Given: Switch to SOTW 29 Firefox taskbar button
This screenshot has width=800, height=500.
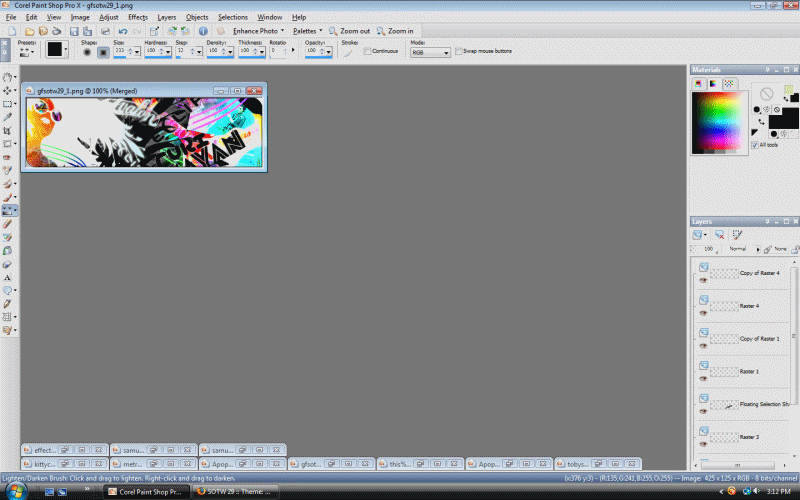Looking at the screenshot, I should 235,492.
